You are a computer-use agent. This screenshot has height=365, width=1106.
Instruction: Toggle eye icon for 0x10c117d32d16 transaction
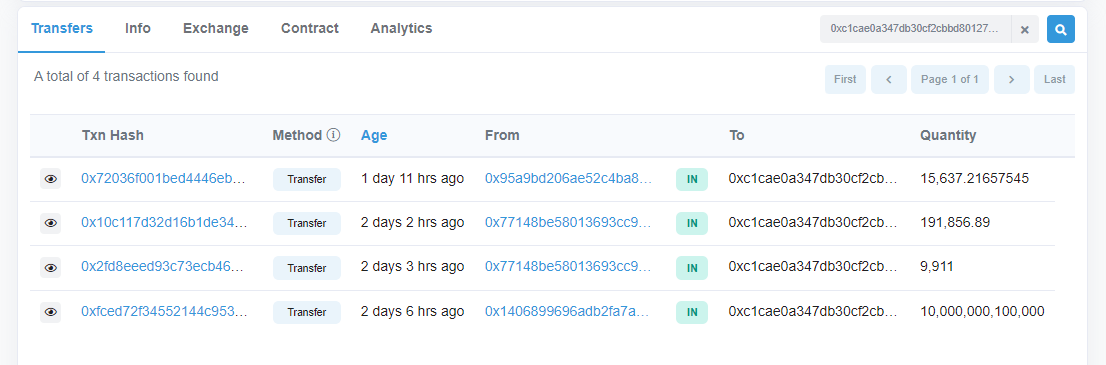pos(50,223)
